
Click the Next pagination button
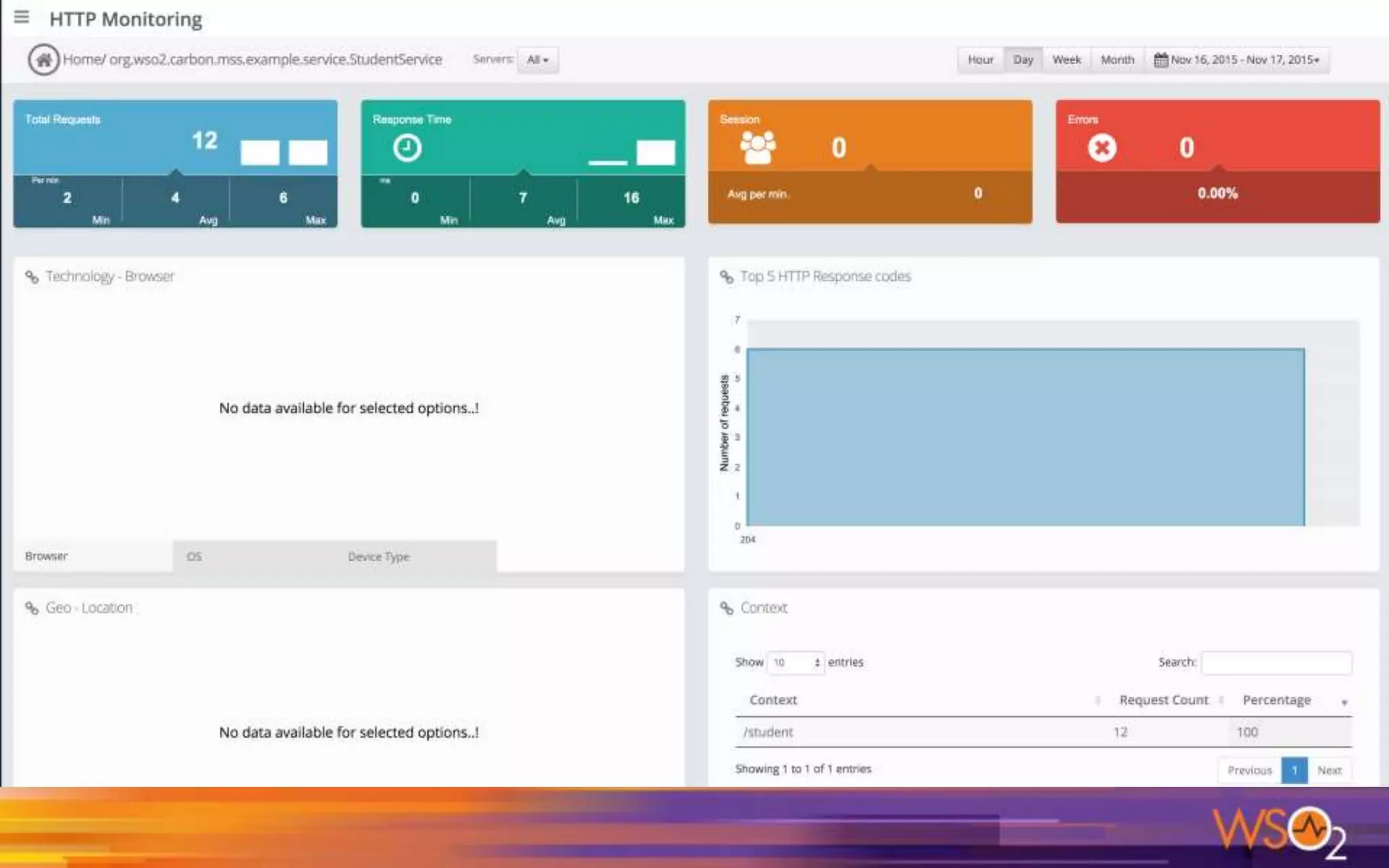tap(1329, 770)
